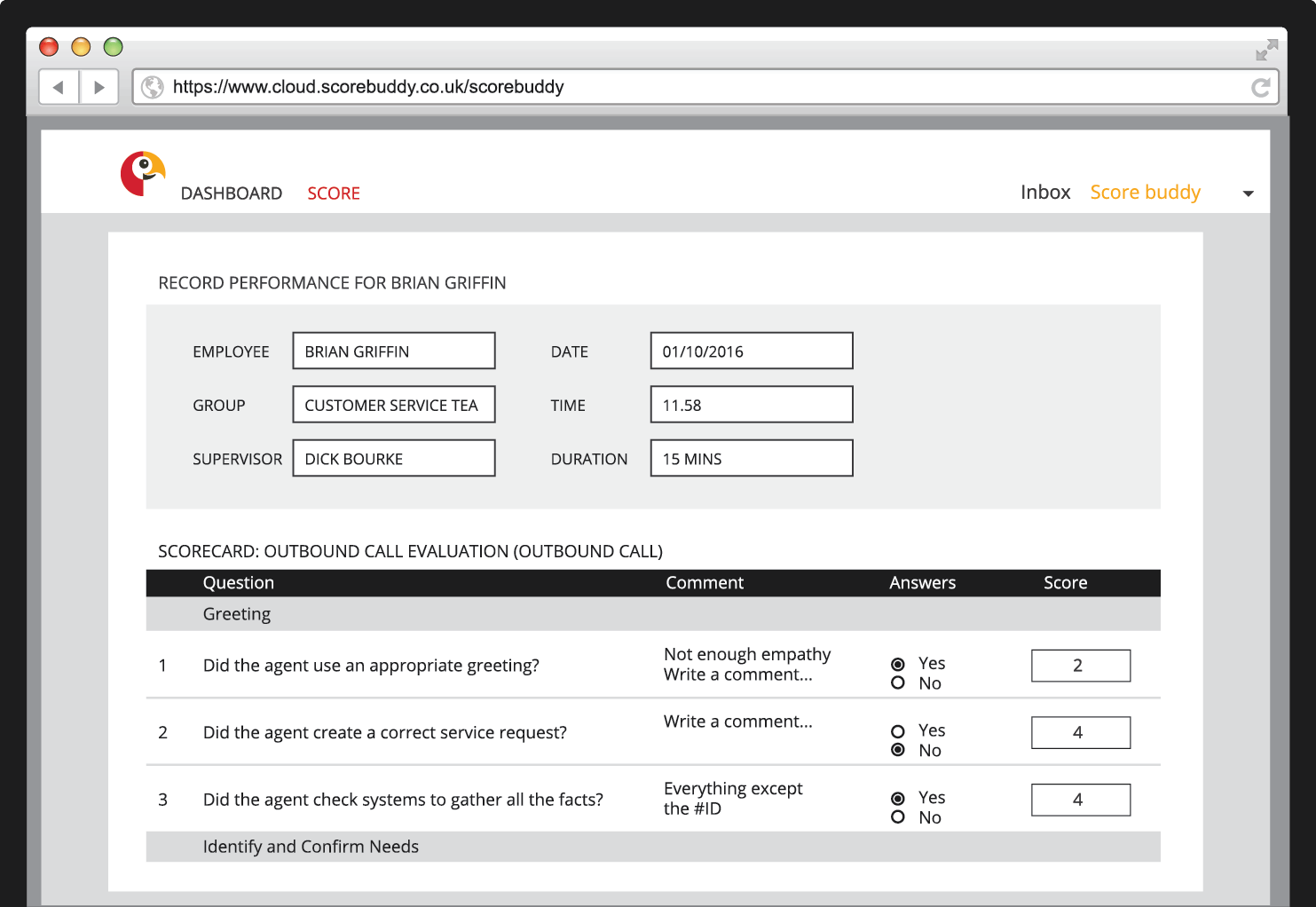Click the GROUP field Customer Service Tea
This screenshot has height=907, width=1316.
(x=394, y=405)
